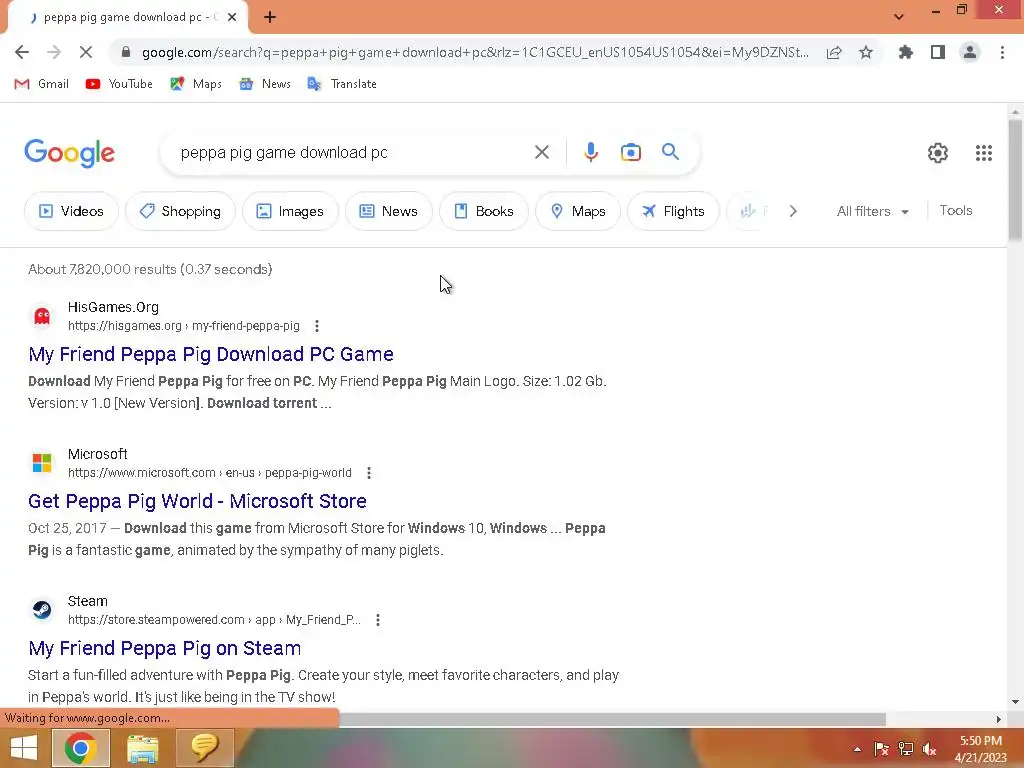
Task: Bookmark this page with star icon
Action: [x=866, y=52]
